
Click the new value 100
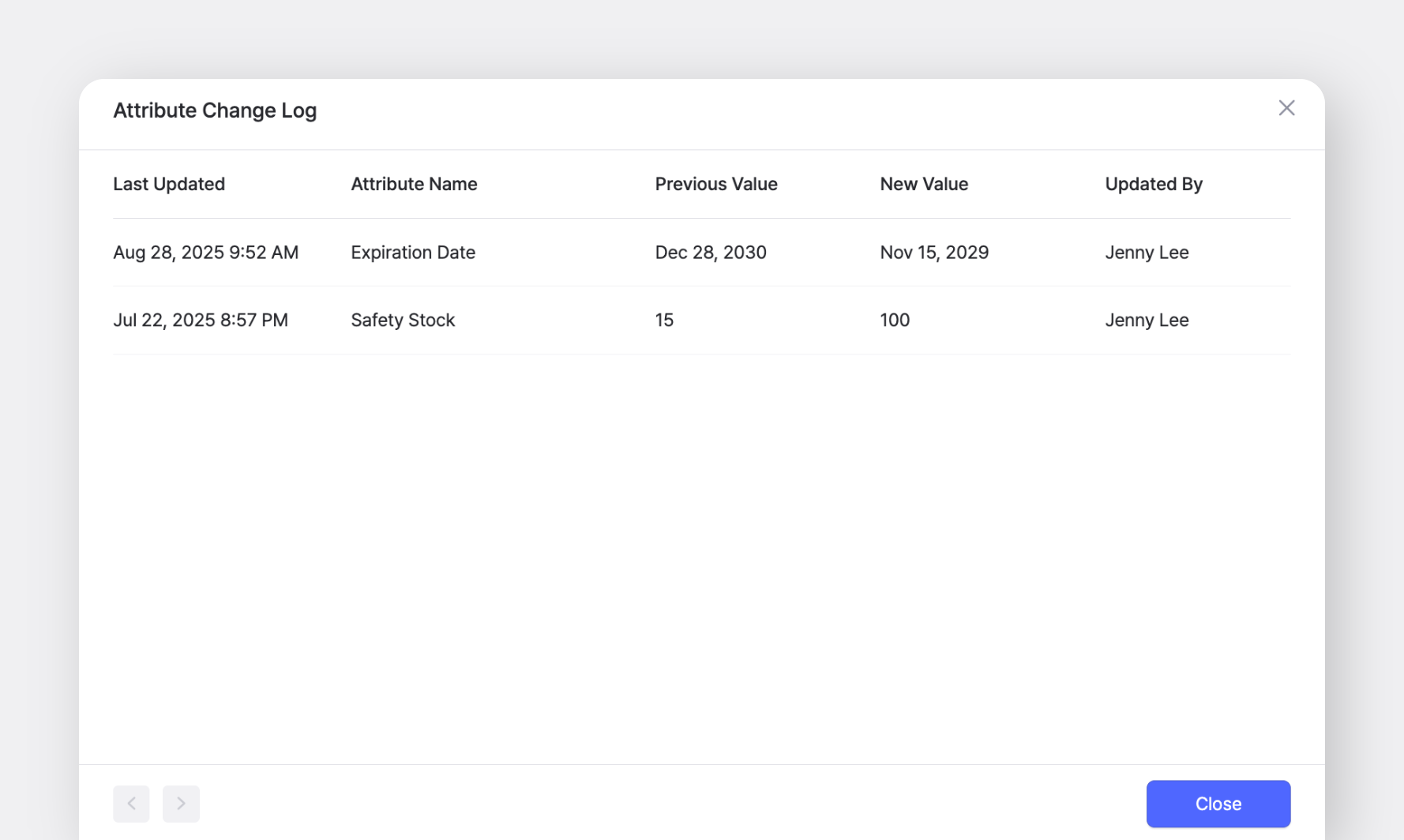[x=894, y=320]
